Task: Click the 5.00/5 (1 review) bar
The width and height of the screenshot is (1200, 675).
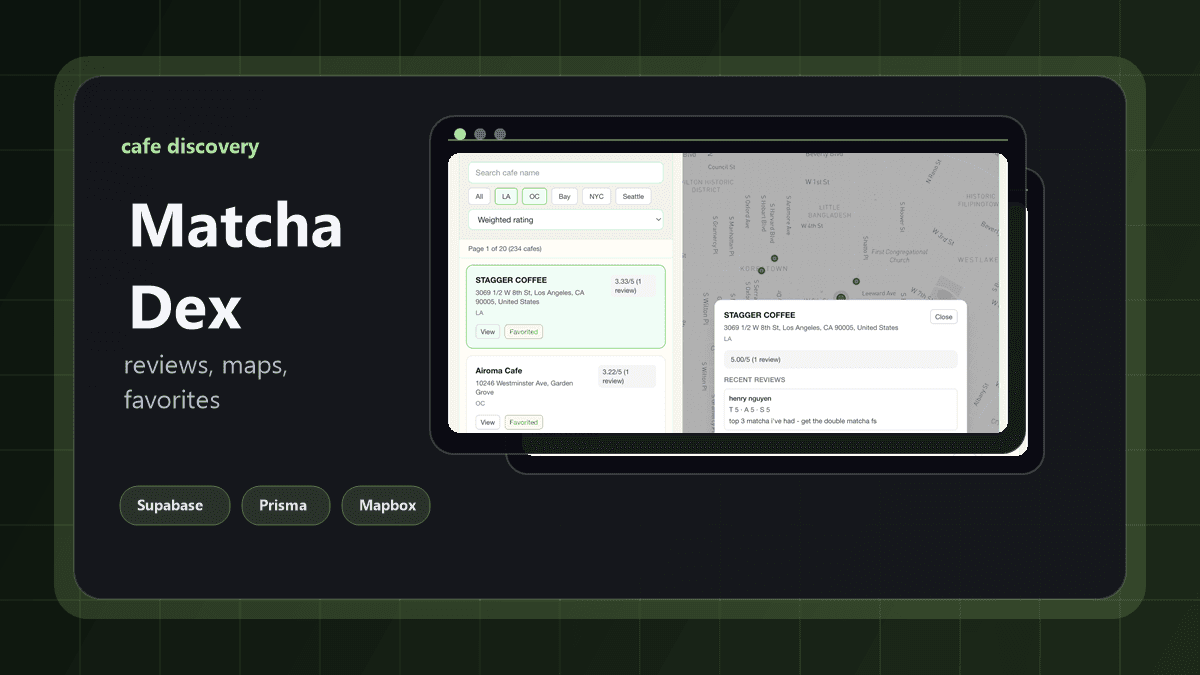Action: (840, 359)
